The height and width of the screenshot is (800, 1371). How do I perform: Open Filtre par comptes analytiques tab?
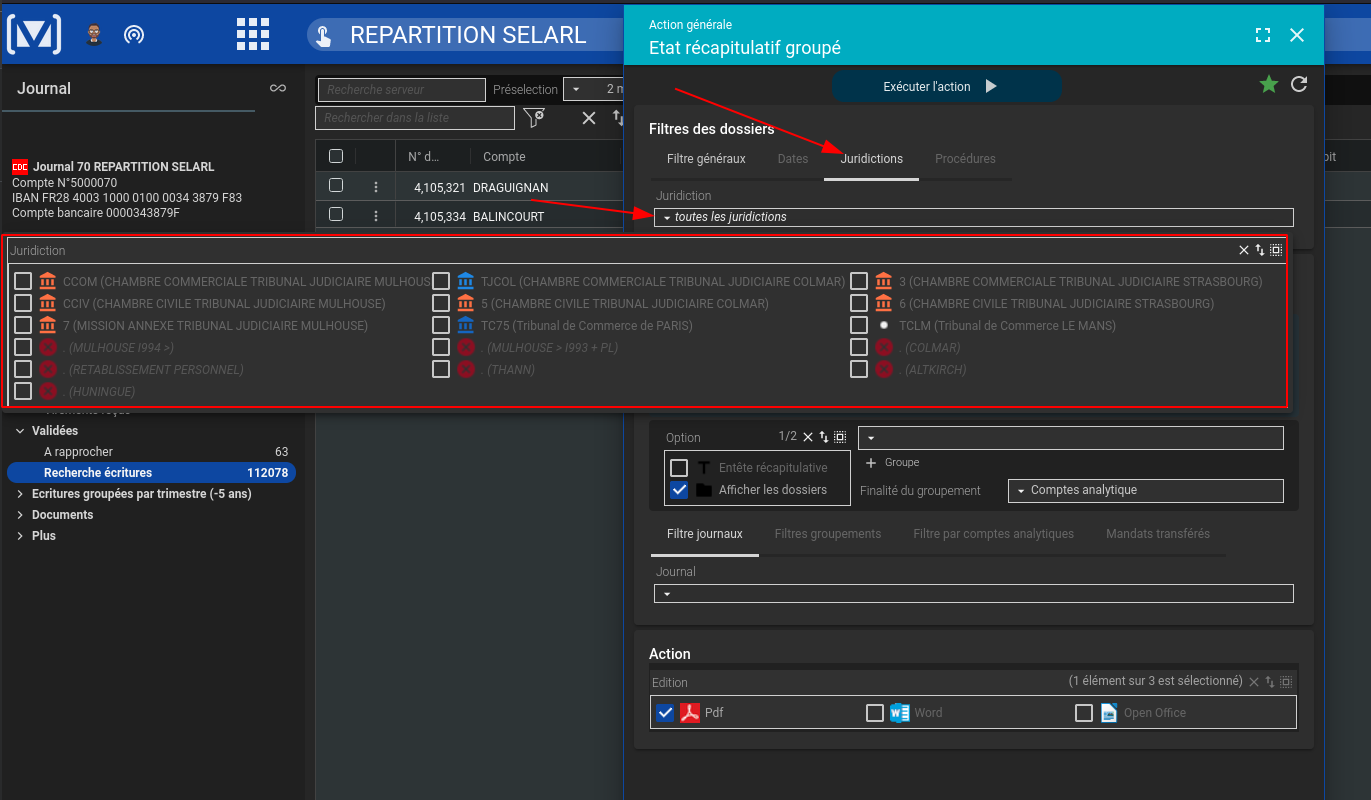coord(994,534)
